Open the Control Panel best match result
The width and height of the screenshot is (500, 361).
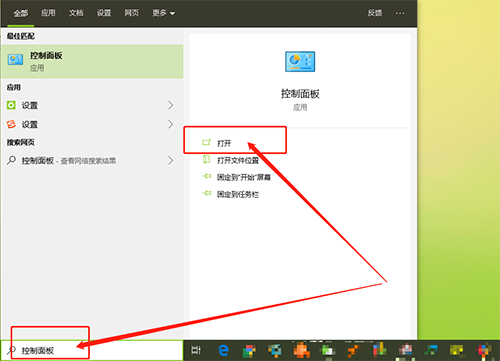pos(92,62)
